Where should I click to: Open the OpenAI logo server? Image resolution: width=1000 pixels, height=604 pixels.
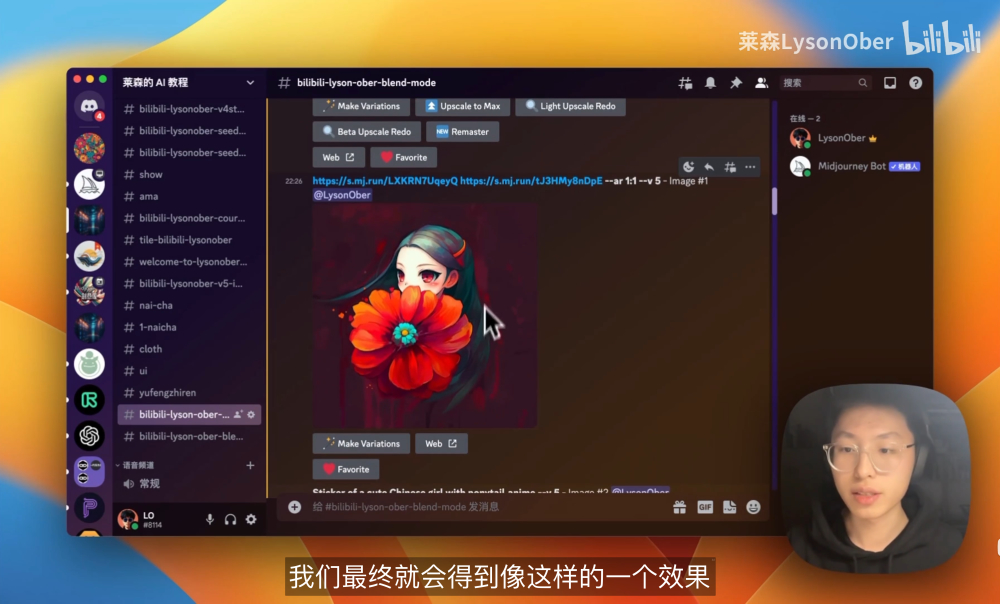coord(89,436)
